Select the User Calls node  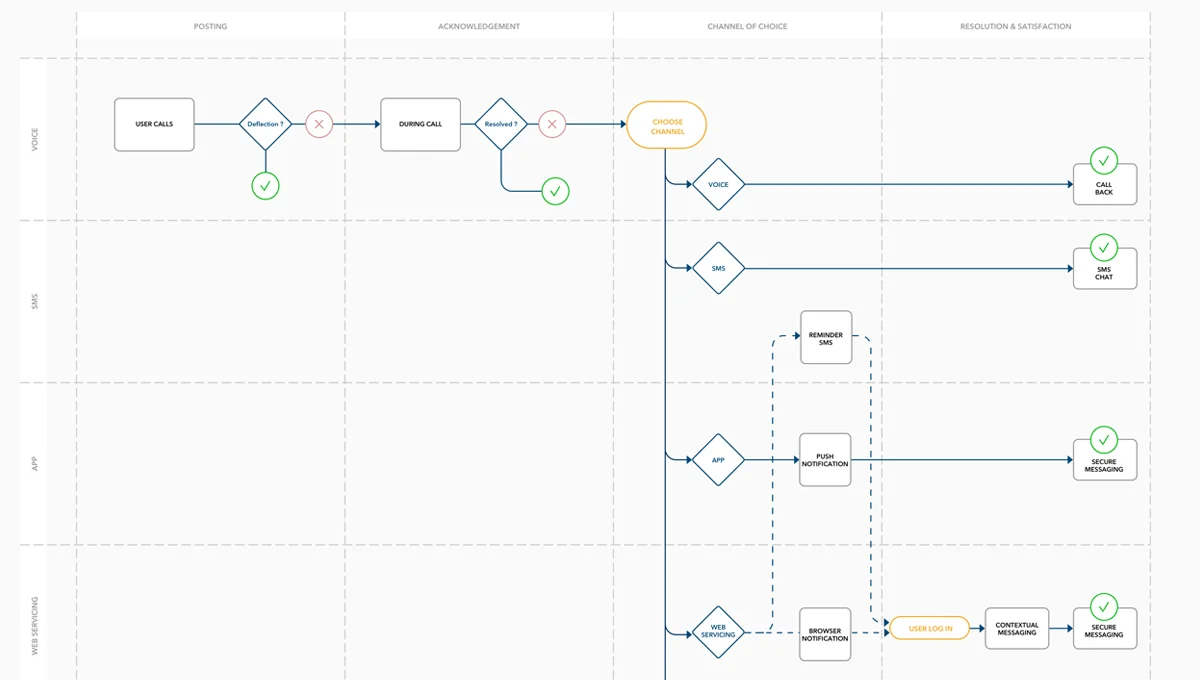(154, 124)
